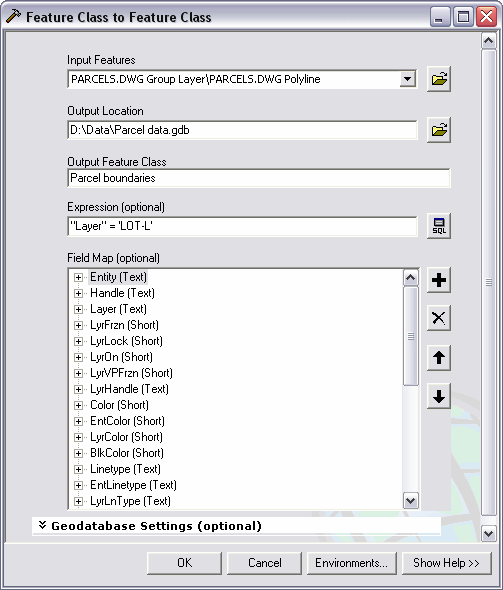503x590 pixels.
Task: Click Show Help >> button
Action: pos(447,563)
